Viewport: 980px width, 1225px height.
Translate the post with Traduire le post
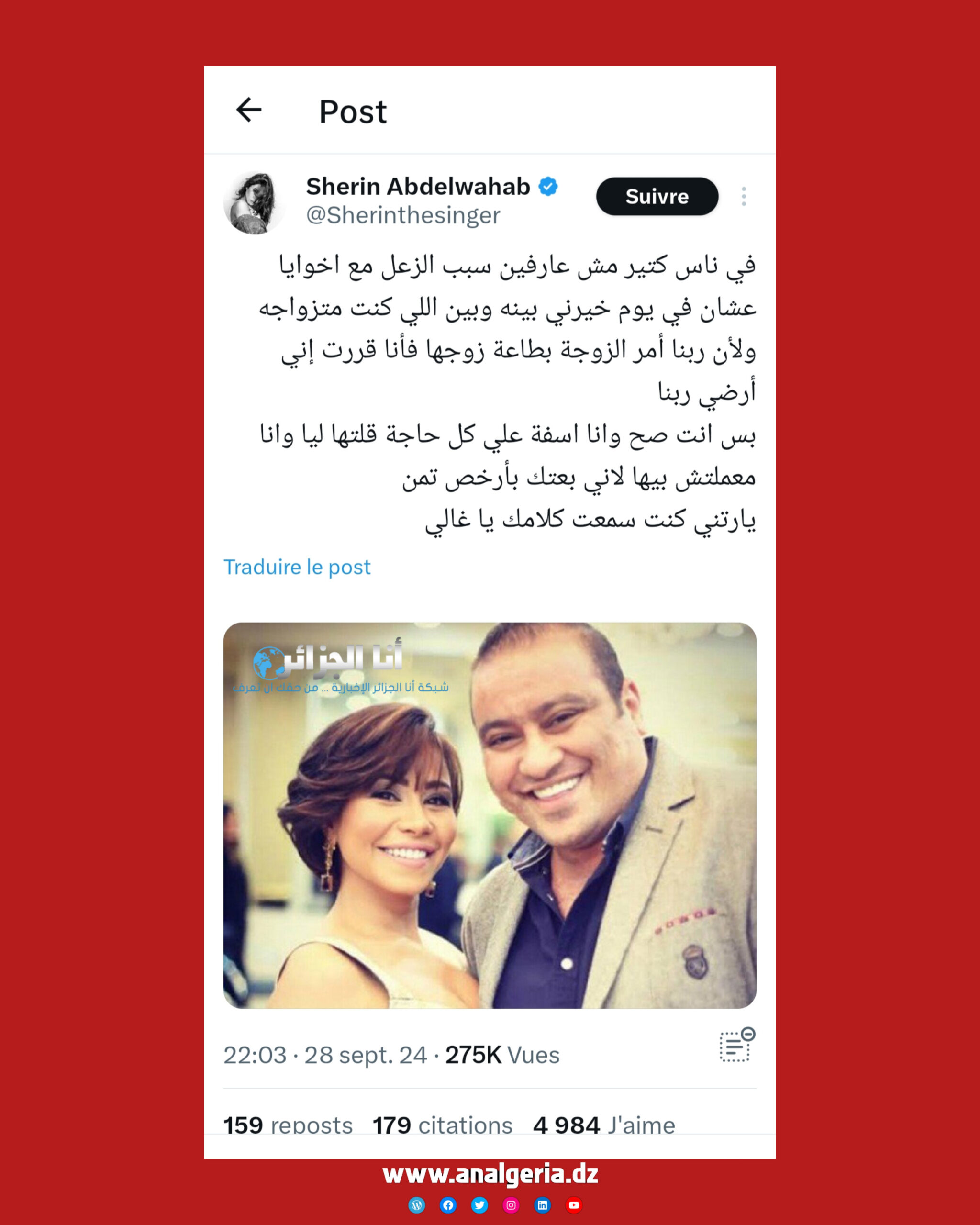[x=297, y=567]
